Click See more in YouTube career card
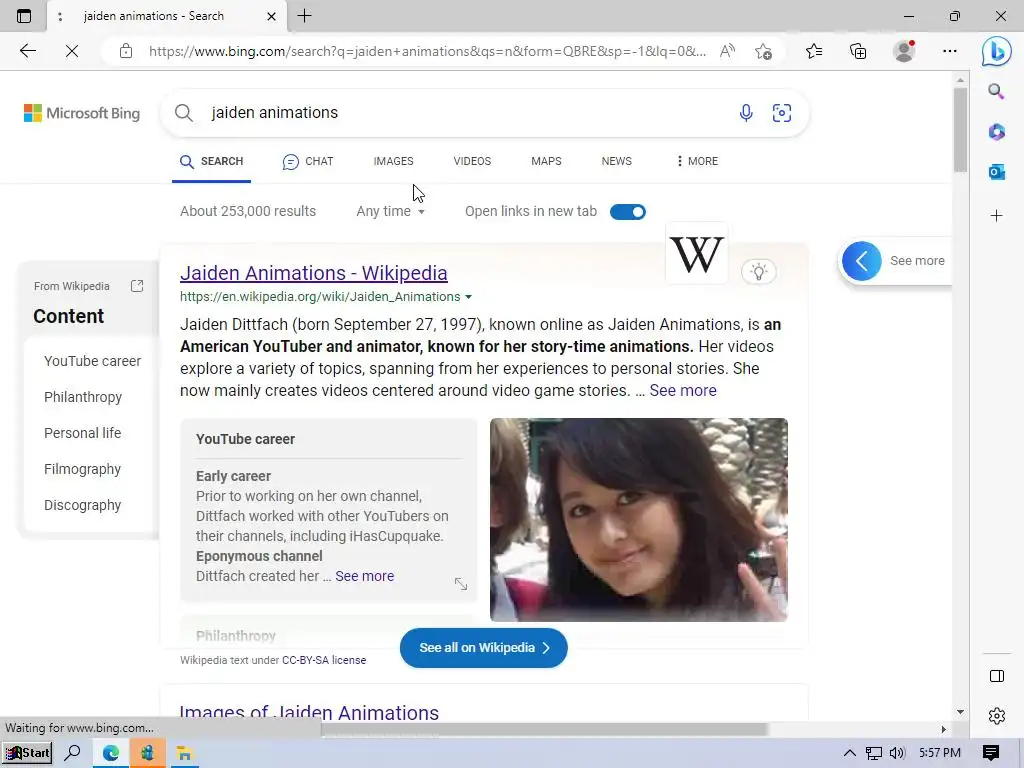Image resolution: width=1024 pixels, height=768 pixels. 364,576
